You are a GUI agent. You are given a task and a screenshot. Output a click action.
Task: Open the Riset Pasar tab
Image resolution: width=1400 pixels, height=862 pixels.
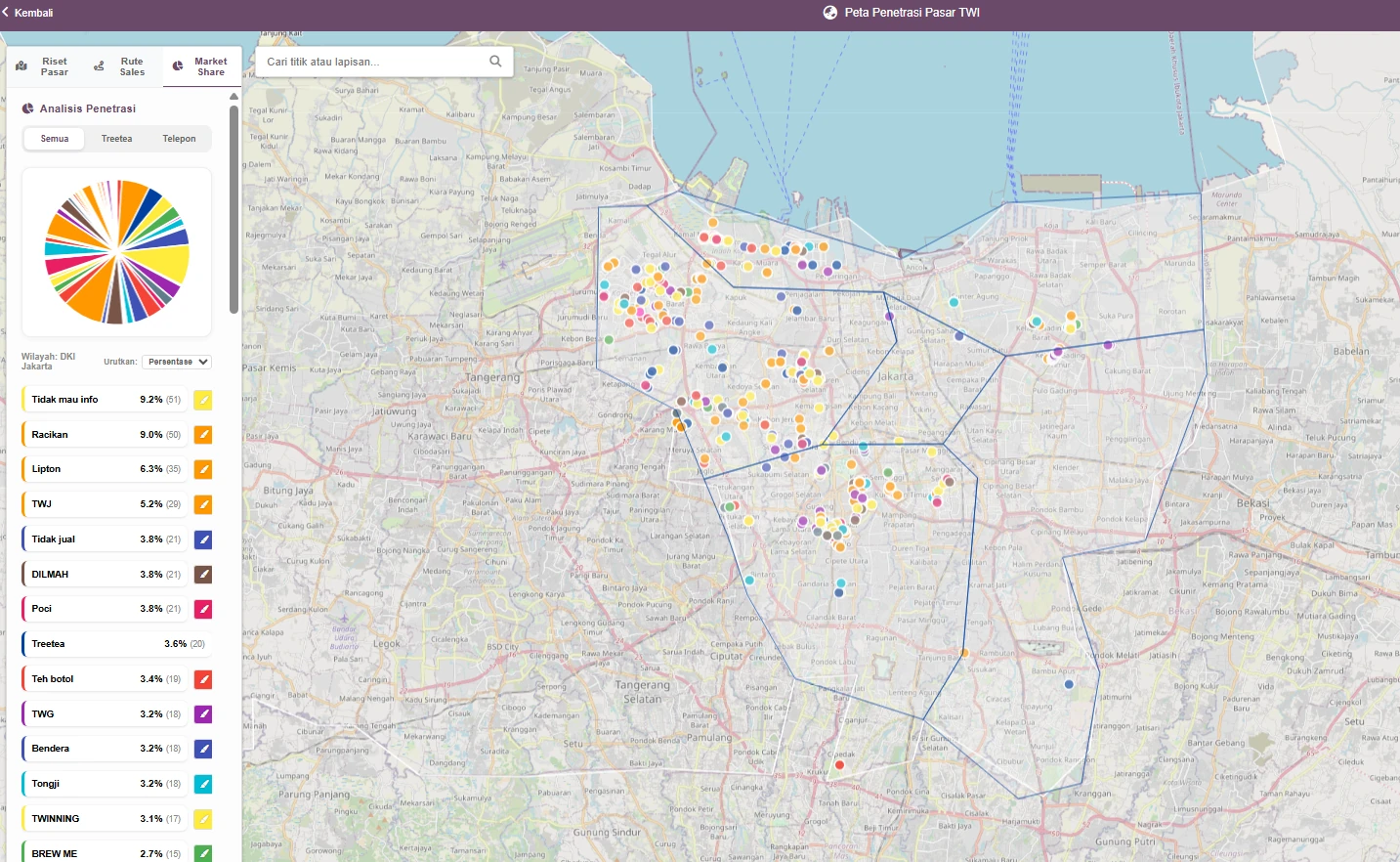tap(45, 66)
